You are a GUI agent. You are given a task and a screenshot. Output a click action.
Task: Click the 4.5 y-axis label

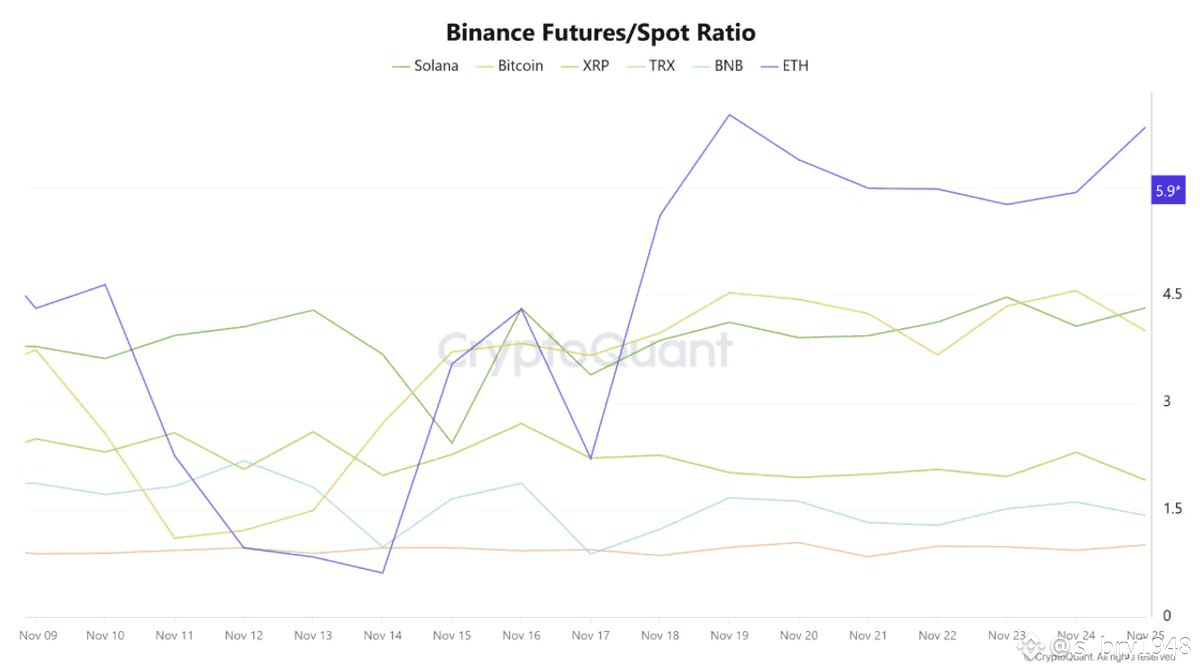tap(1167, 294)
